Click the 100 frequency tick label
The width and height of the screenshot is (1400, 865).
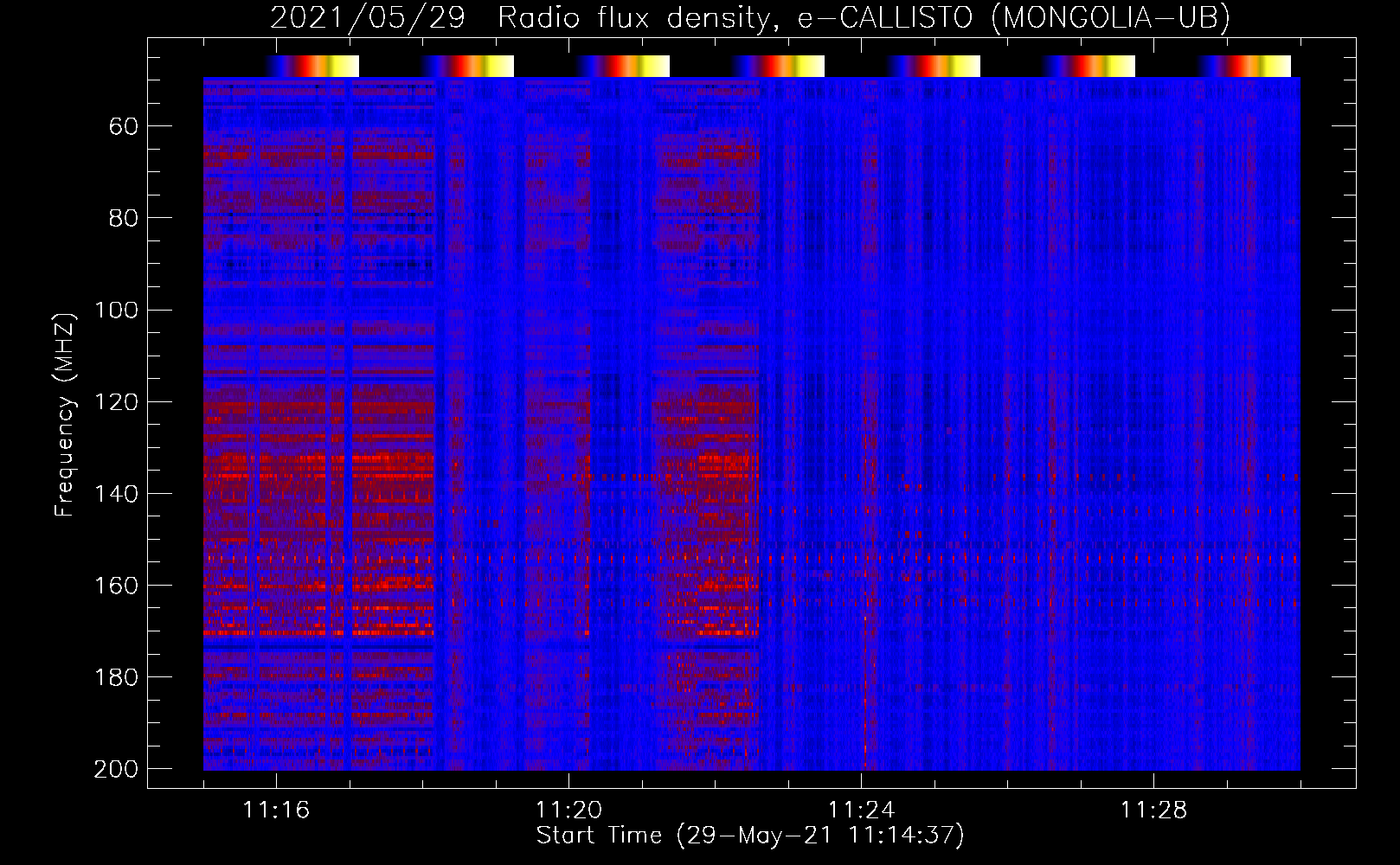point(116,310)
